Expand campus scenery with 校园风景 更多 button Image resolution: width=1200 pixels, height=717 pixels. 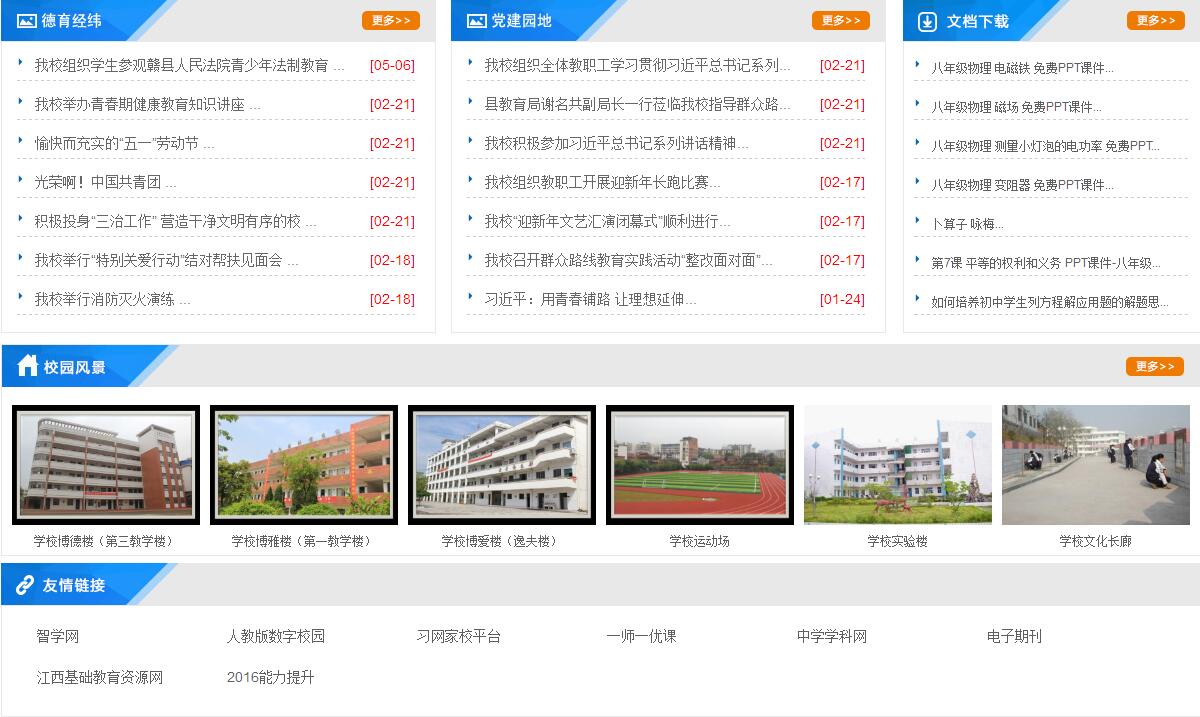[1154, 367]
